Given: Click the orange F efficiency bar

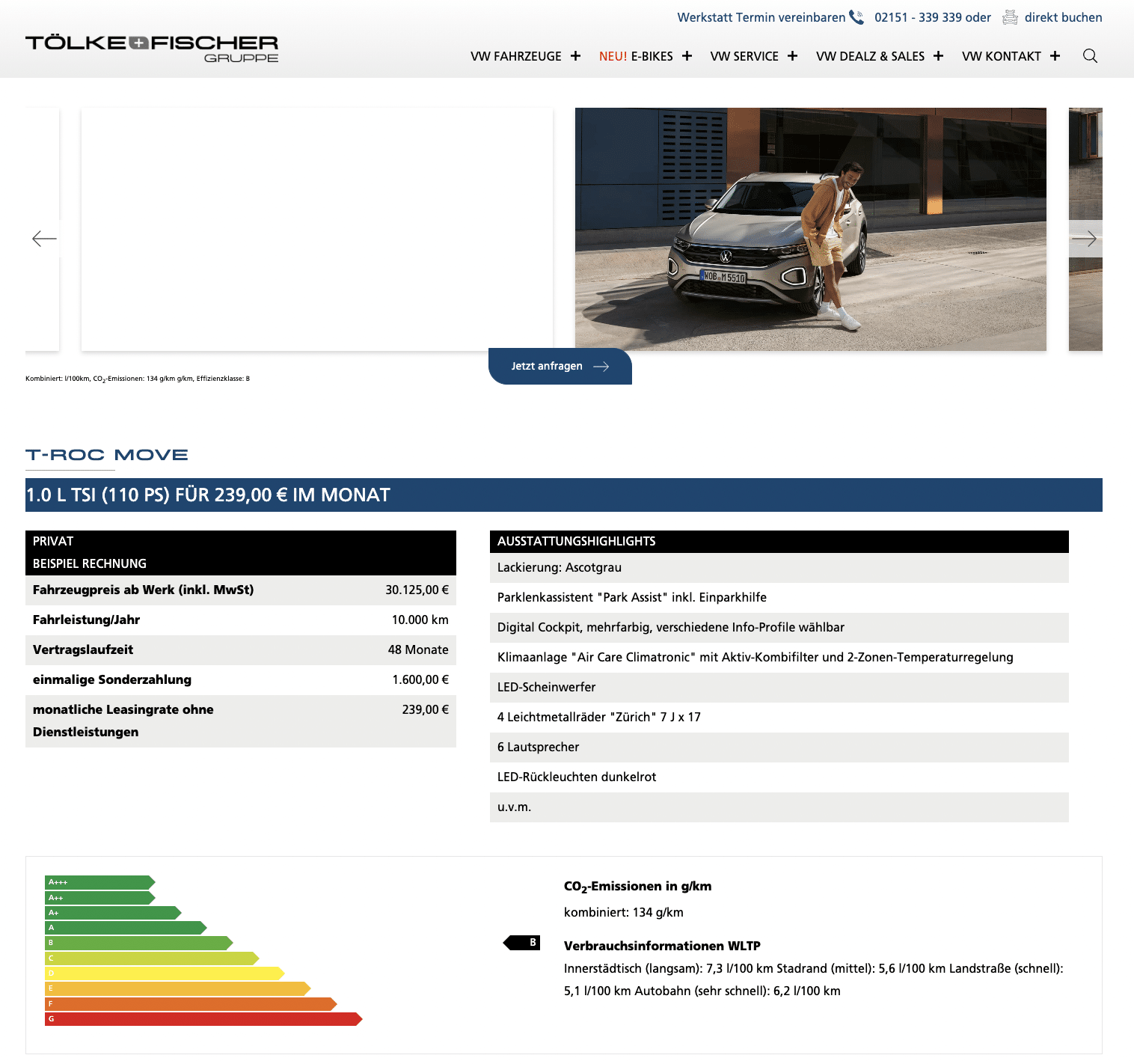Looking at the screenshot, I should tap(191, 1004).
